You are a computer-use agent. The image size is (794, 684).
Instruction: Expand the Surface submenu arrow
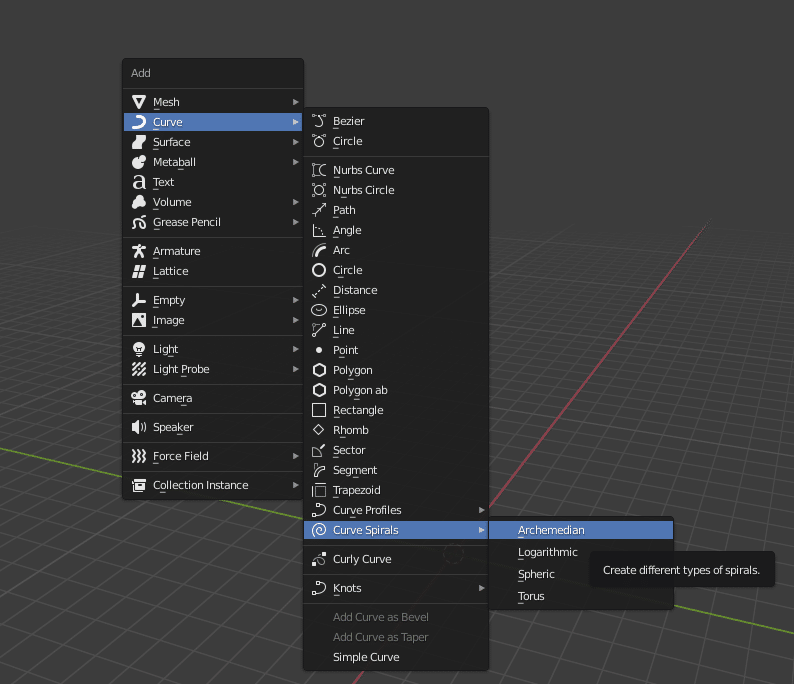point(296,142)
